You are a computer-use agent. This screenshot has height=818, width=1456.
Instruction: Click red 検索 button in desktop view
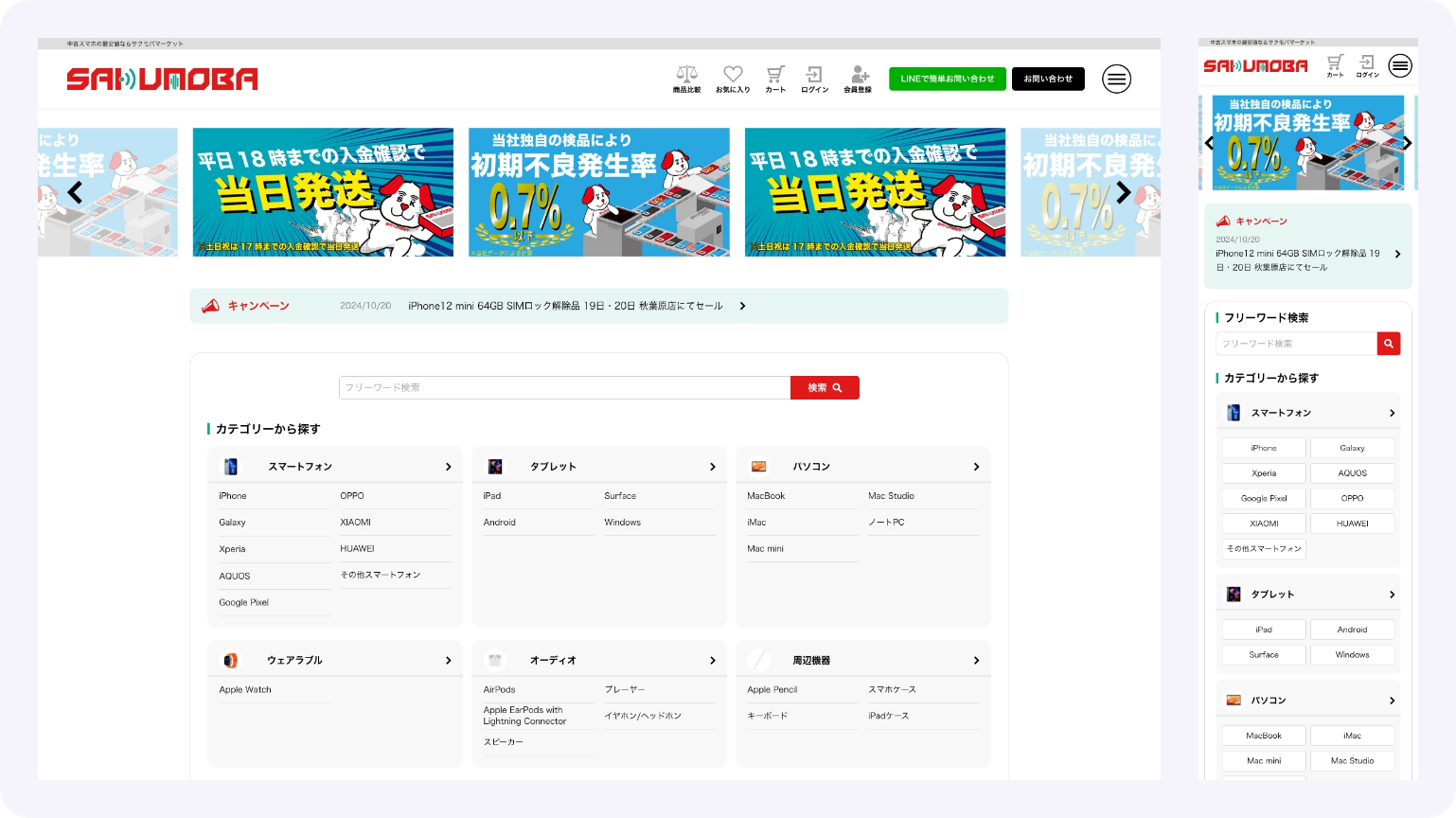[x=825, y=387]
